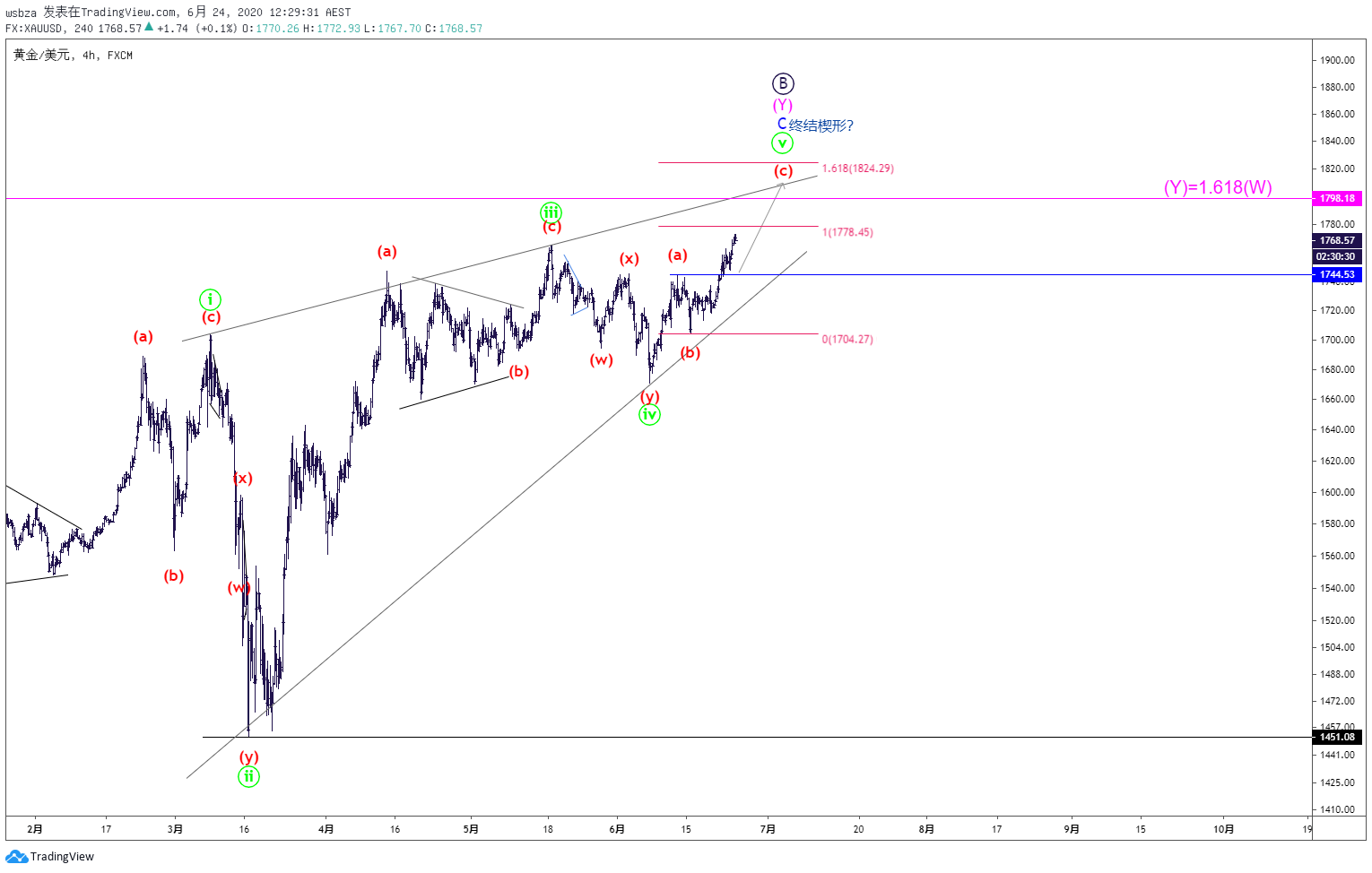Image resolution: width=1372 pixels, height=873 pixels.
Task: Click the TradingView logo at the bottom
Action: coord(49,857)
